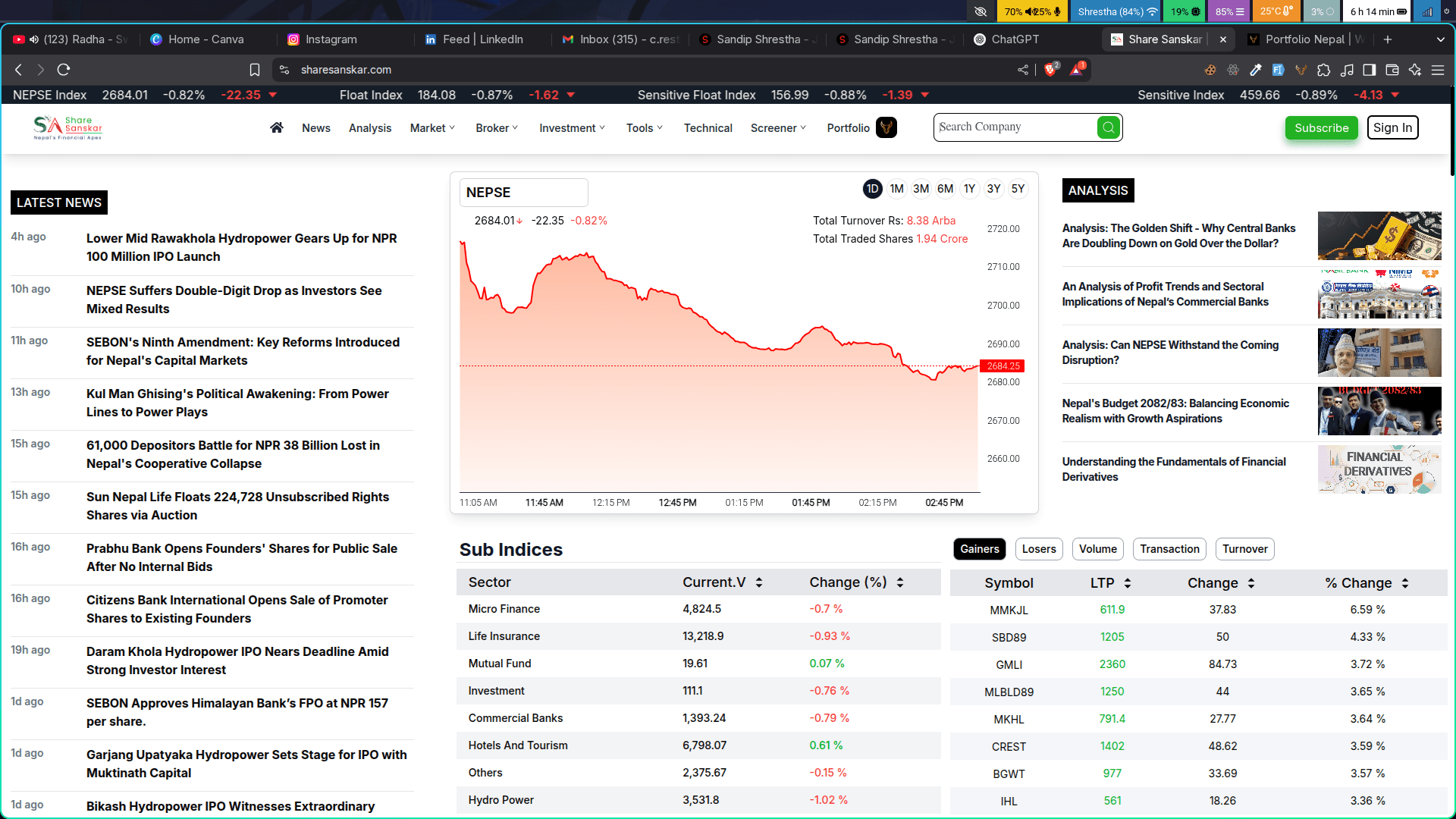Screen dimensions: 1456x819
Task: Click the green Subscribe button
Action: tap(1321, 128)
